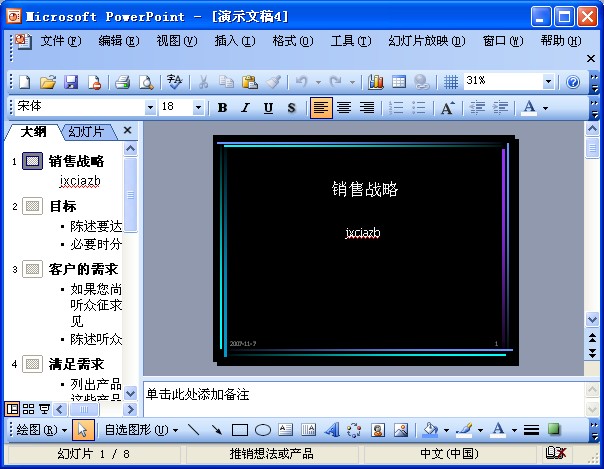Select the Oval drawing tool
This screenshot has height=469, width=604.
click(x=263, y=430)
